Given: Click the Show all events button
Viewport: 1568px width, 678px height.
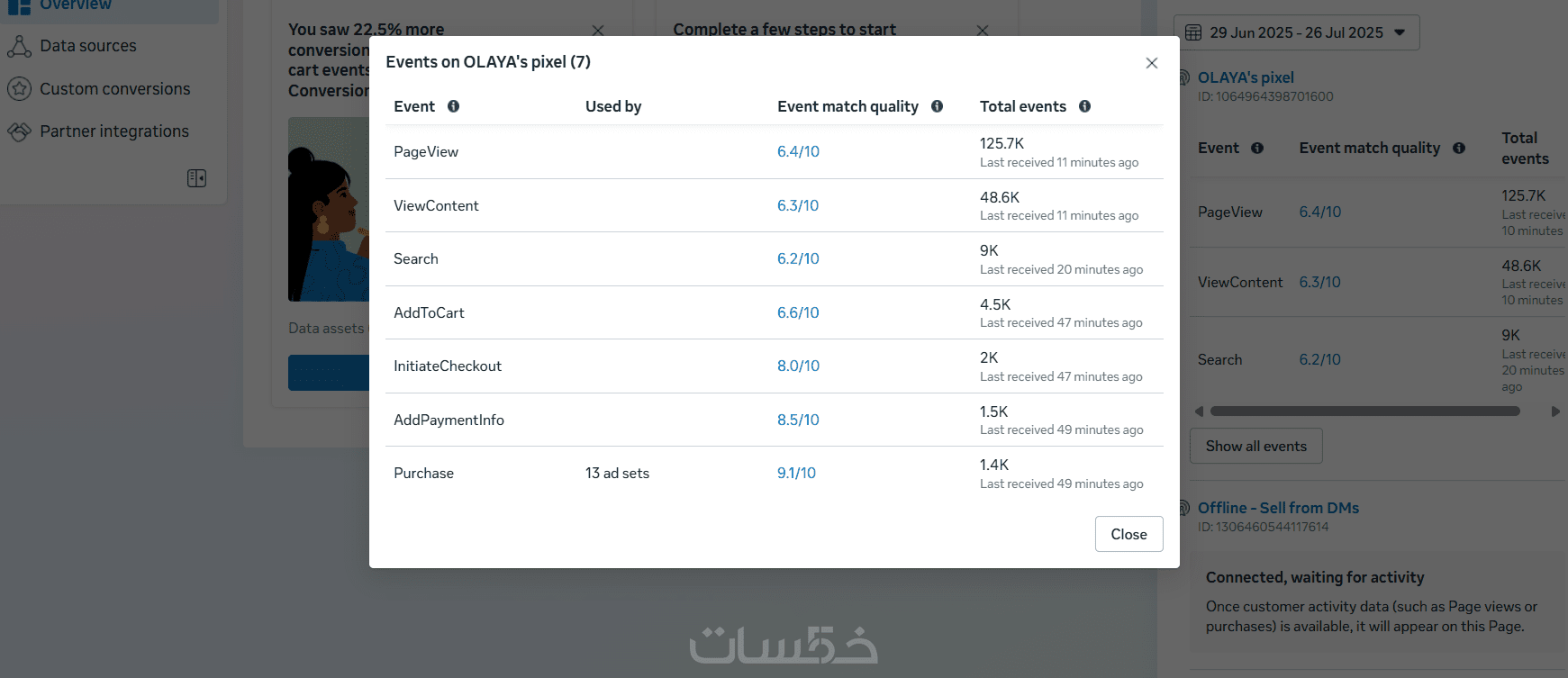Looking at the screenshot, I should click(x=1255, y=446).
